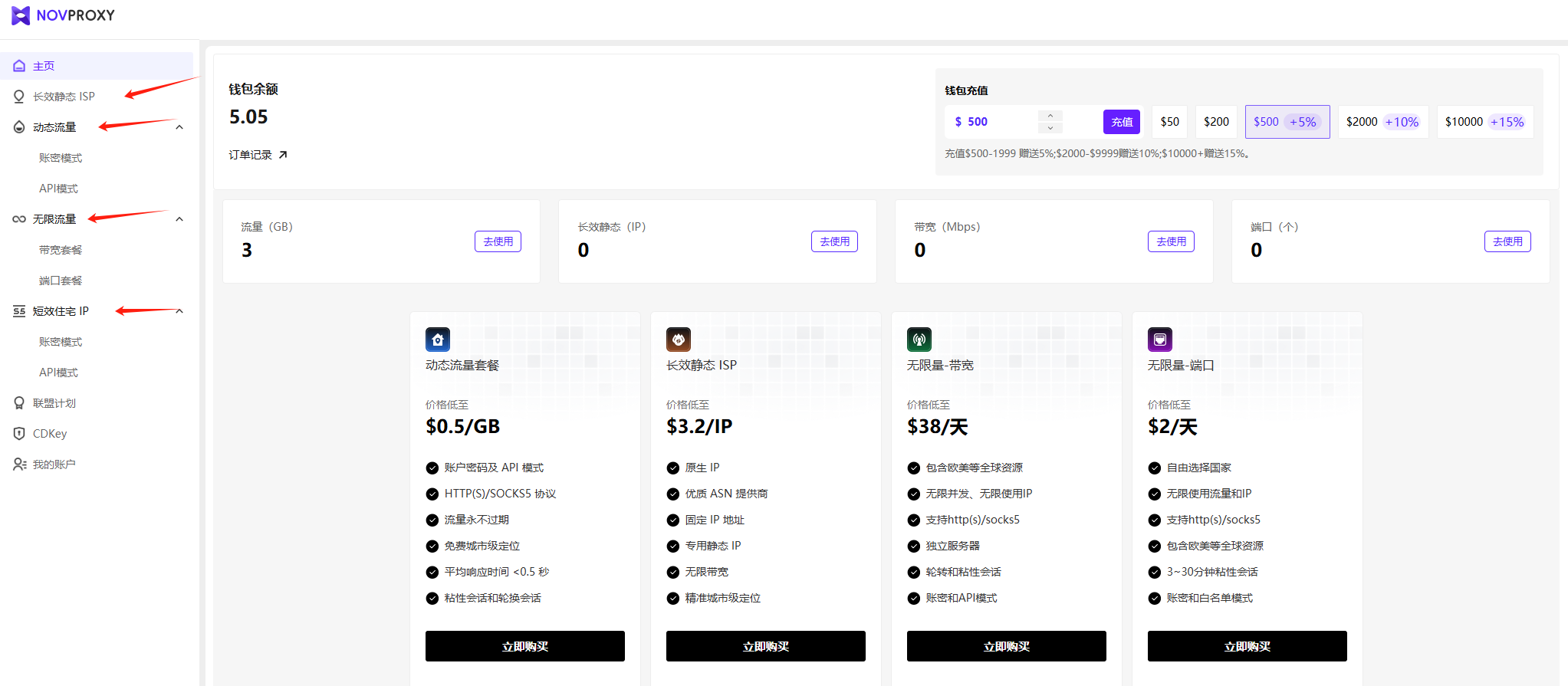Screen dimensions: 1568x686
Task: Click the 订单记录 arrow icon
Action: point(283,155)
